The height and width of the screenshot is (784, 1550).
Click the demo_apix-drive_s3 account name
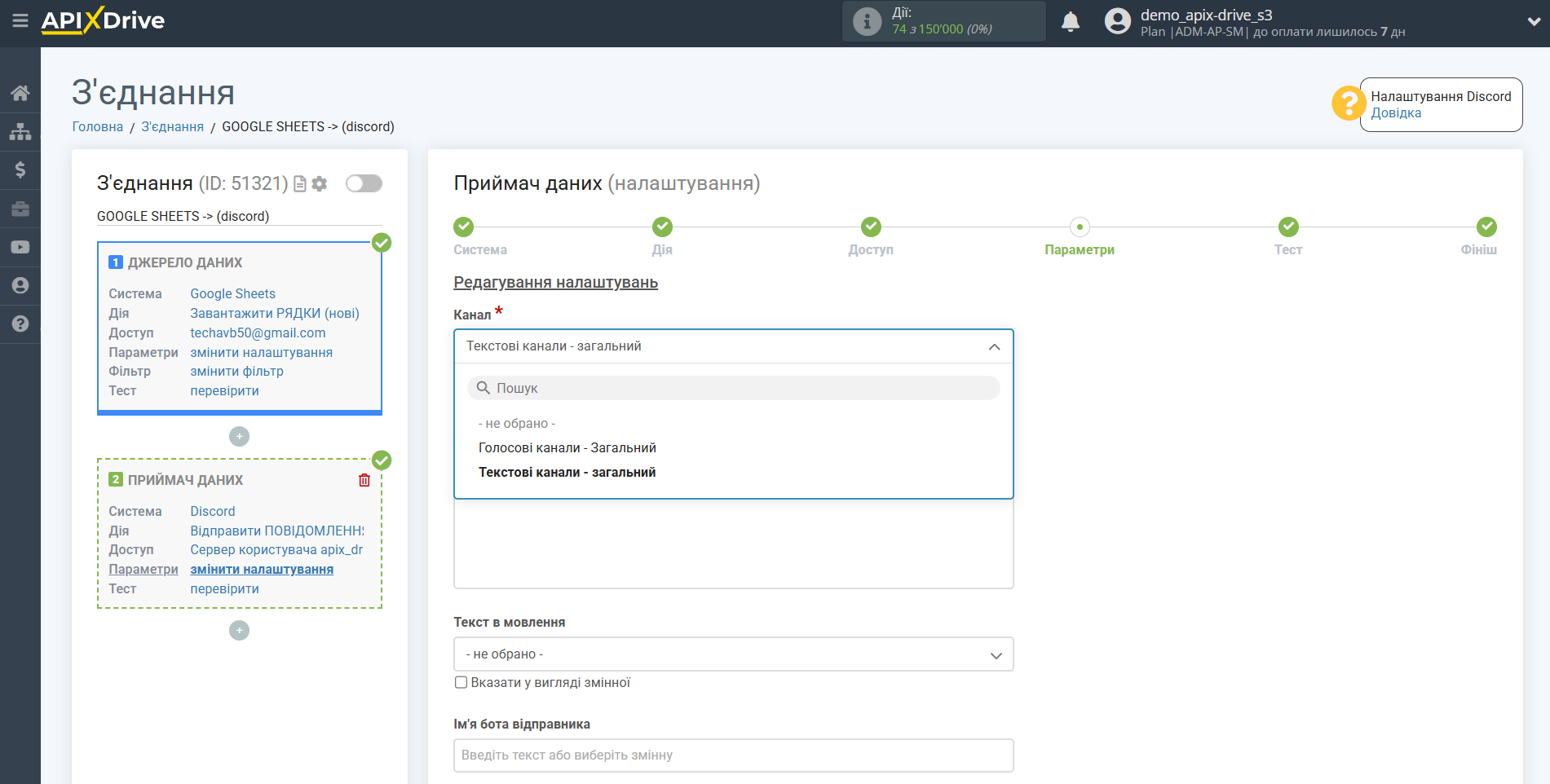pyautogui.click(x=1206, y=15)
